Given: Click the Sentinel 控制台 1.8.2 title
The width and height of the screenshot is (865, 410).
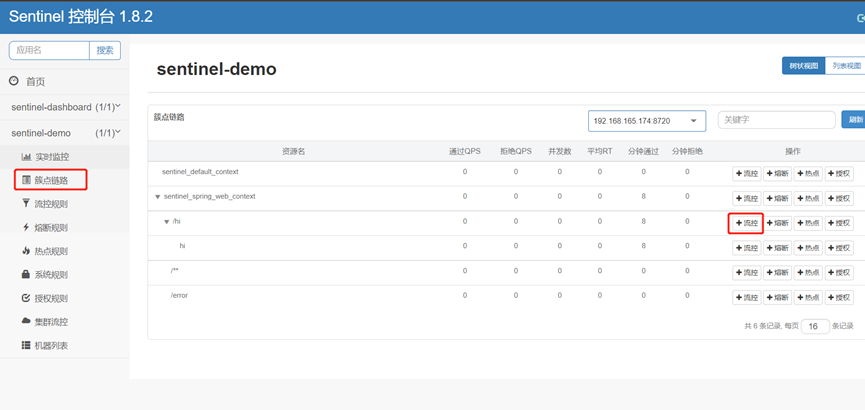Looking at the screenshot, I should (x=81, y=17).
